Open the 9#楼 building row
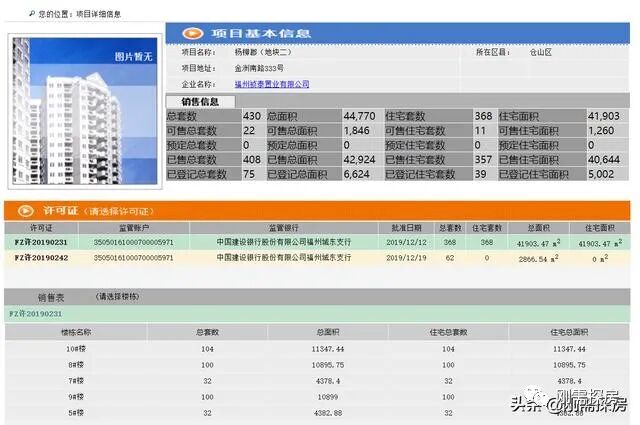Viewport: 640px width, 425px height. tap(317, 397)
